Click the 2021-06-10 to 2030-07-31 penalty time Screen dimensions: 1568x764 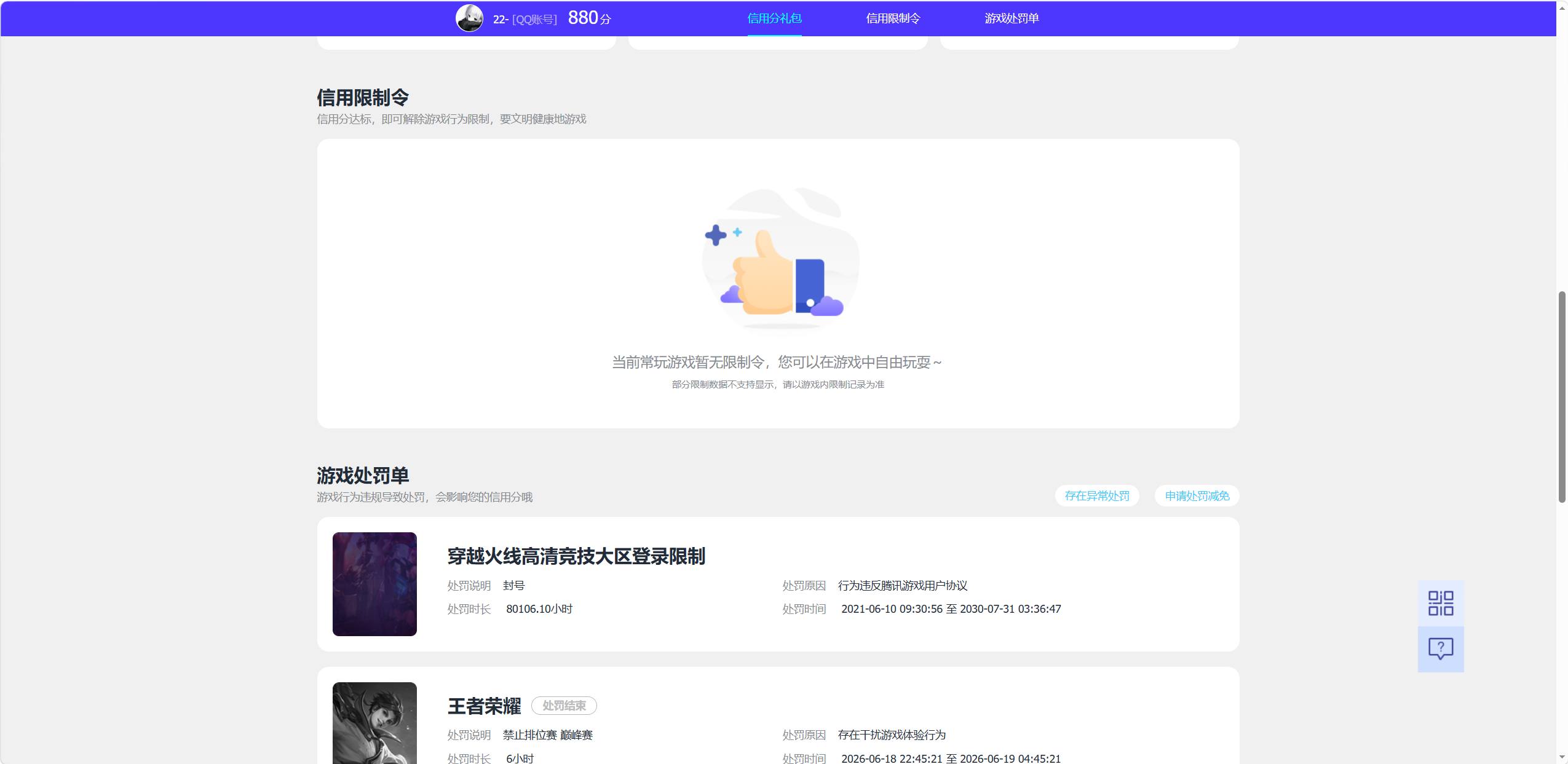951,609
